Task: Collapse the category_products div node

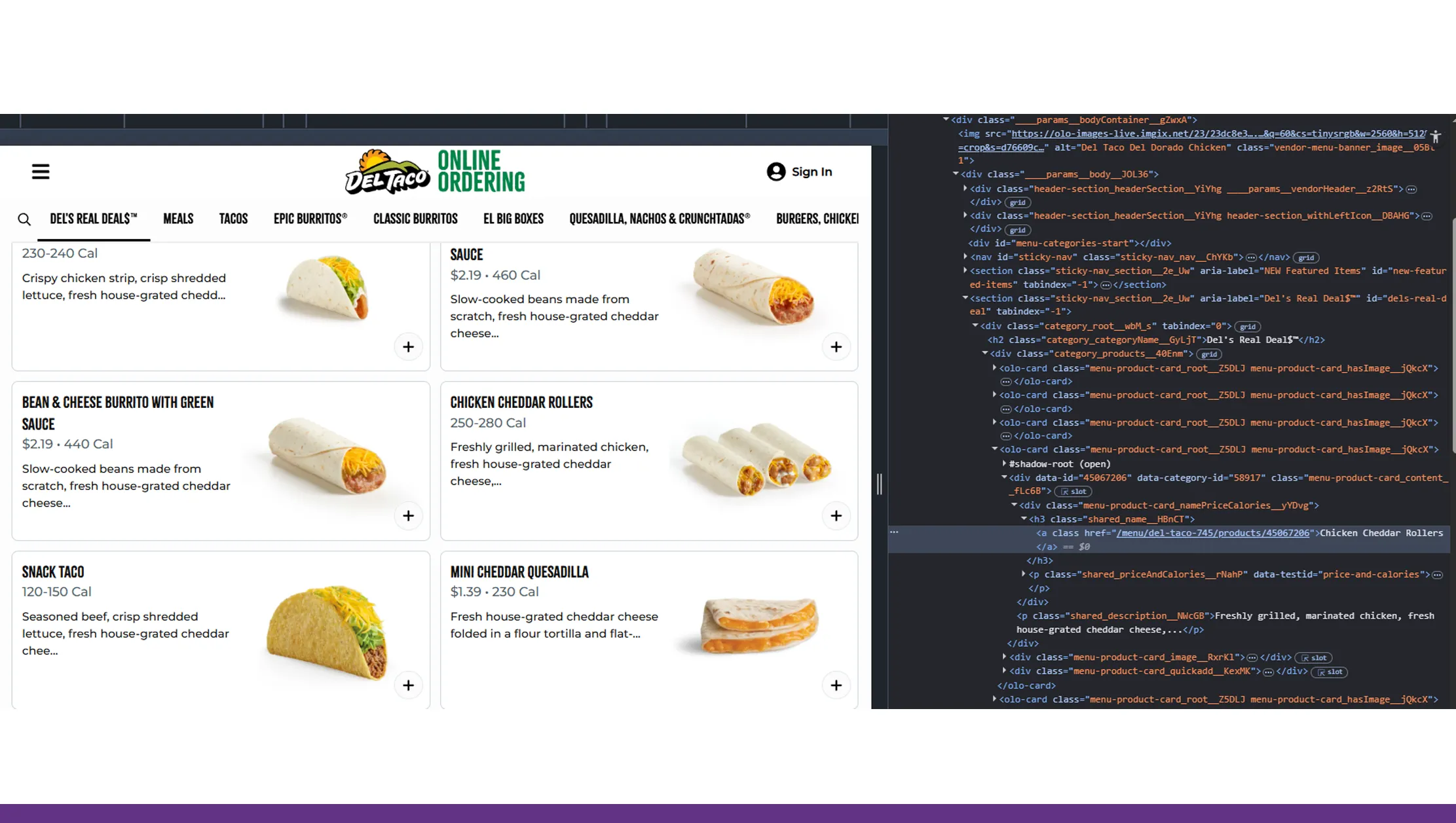Action: (x=985, y=354)
